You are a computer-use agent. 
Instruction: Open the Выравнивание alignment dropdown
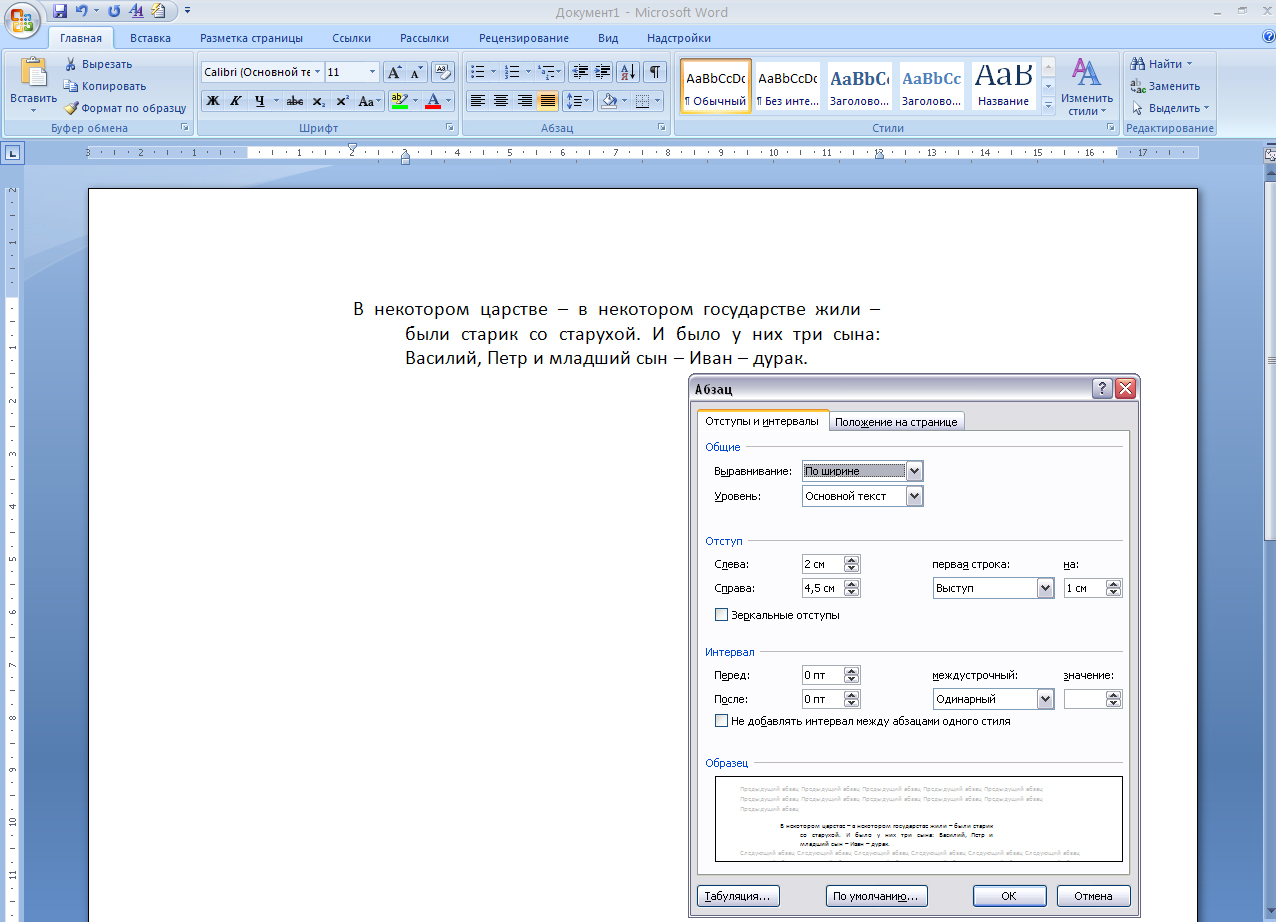(914, 471)
